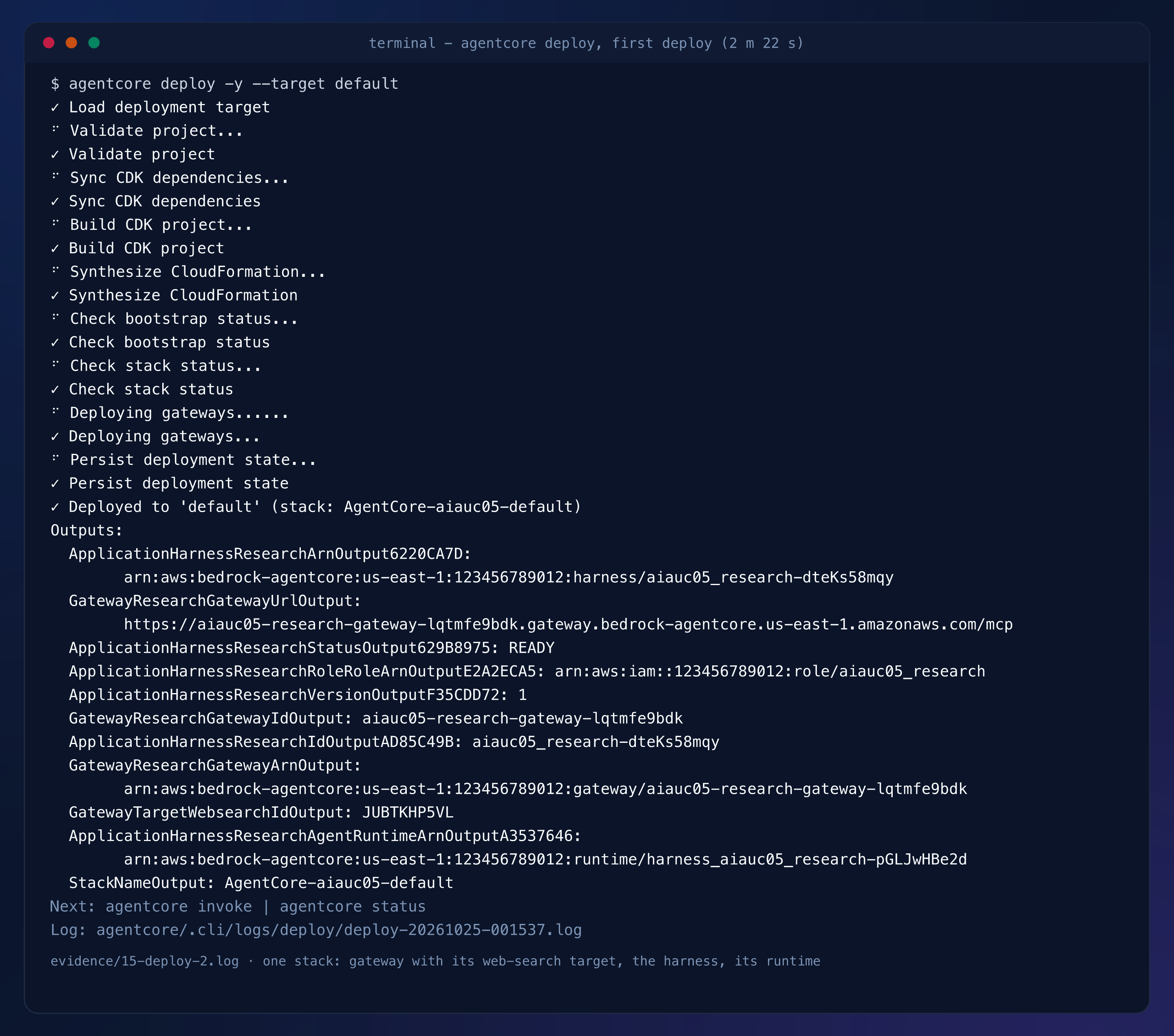Click the green maximize window dot
This screenshot has width=1174, height=1036.
[x=94, y=42]
